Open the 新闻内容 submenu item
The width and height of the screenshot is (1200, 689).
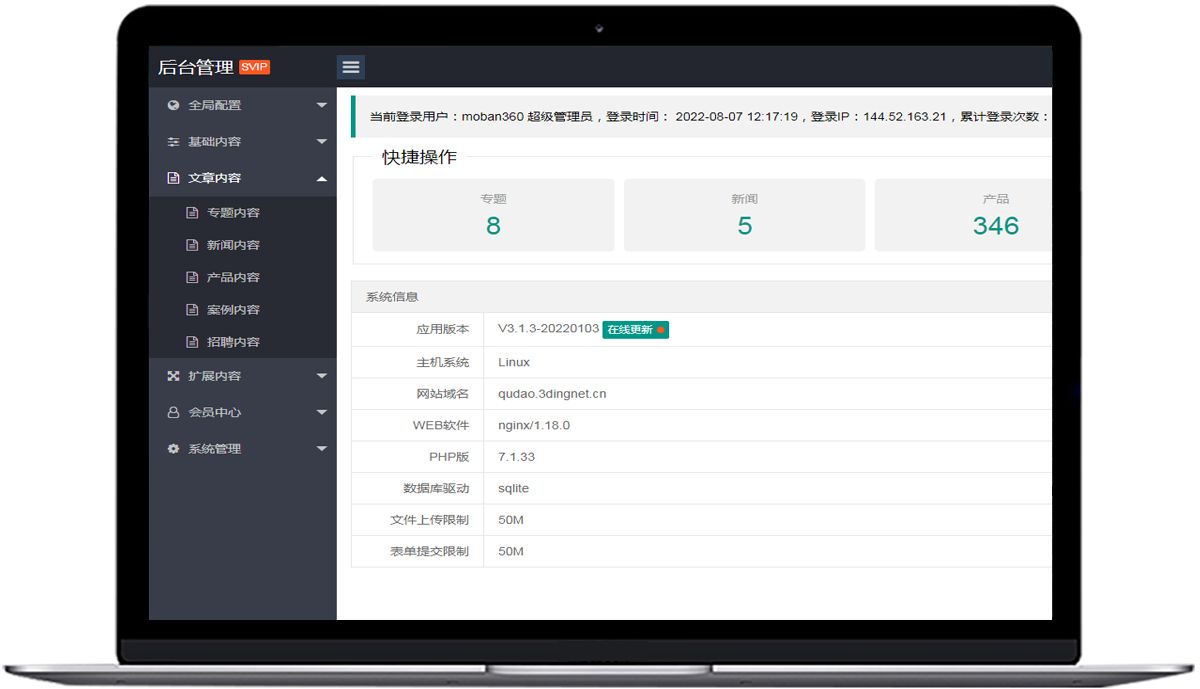pyautogui.click(x=233, y=245)
